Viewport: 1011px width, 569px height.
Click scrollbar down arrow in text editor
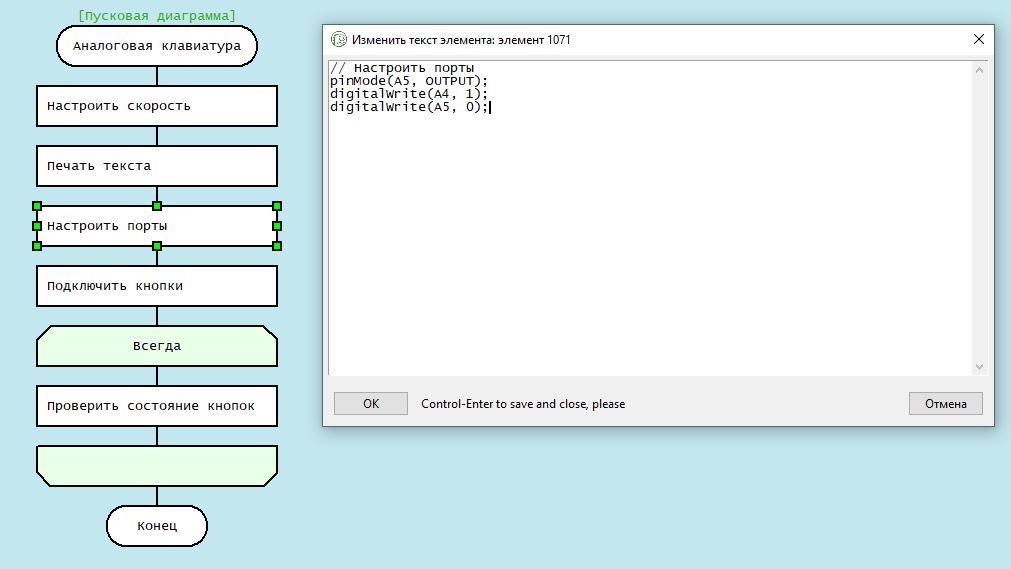tap(979, 367)
